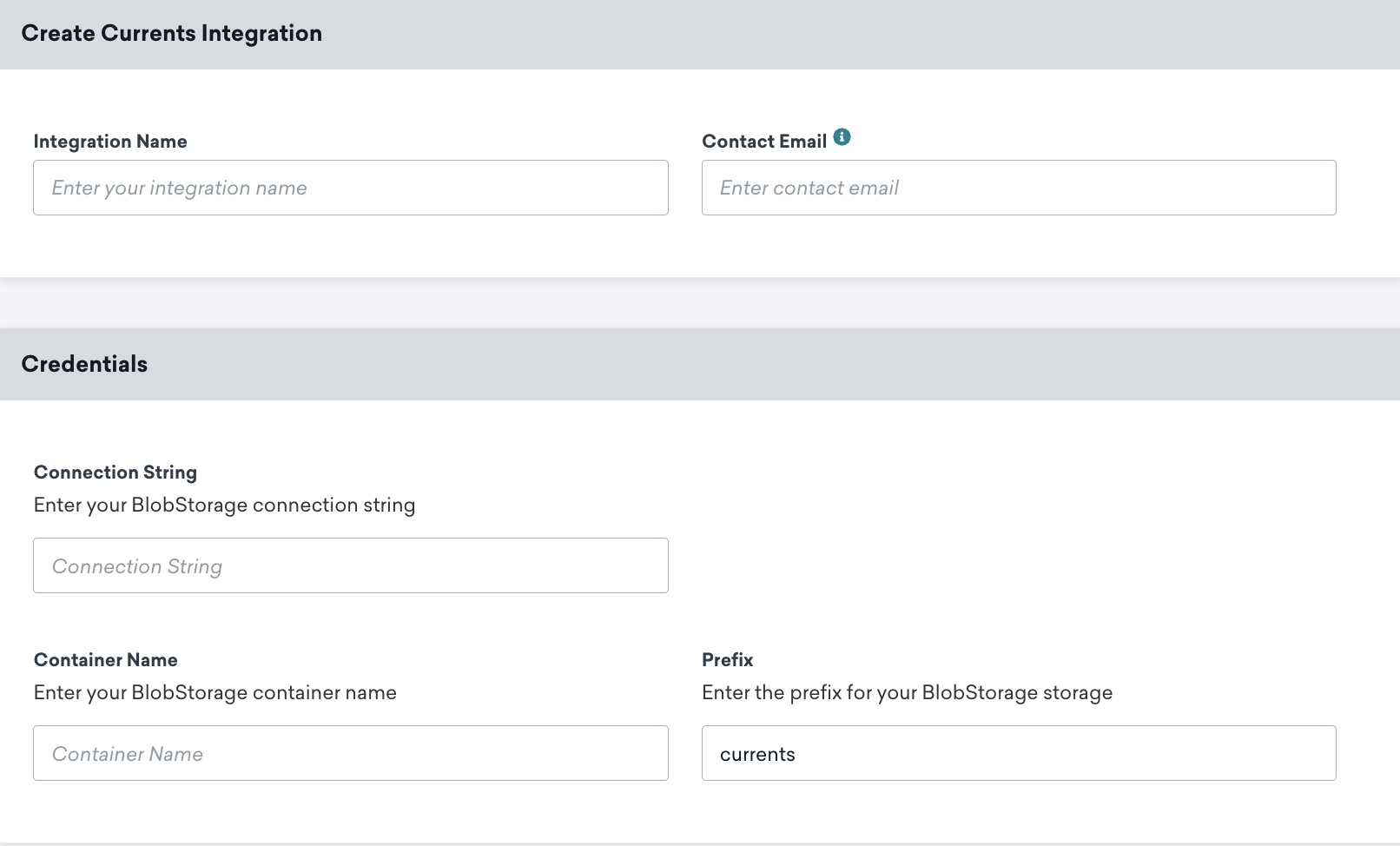
Task: Click the Connection String input box
Action: click(x=350, y=565)
